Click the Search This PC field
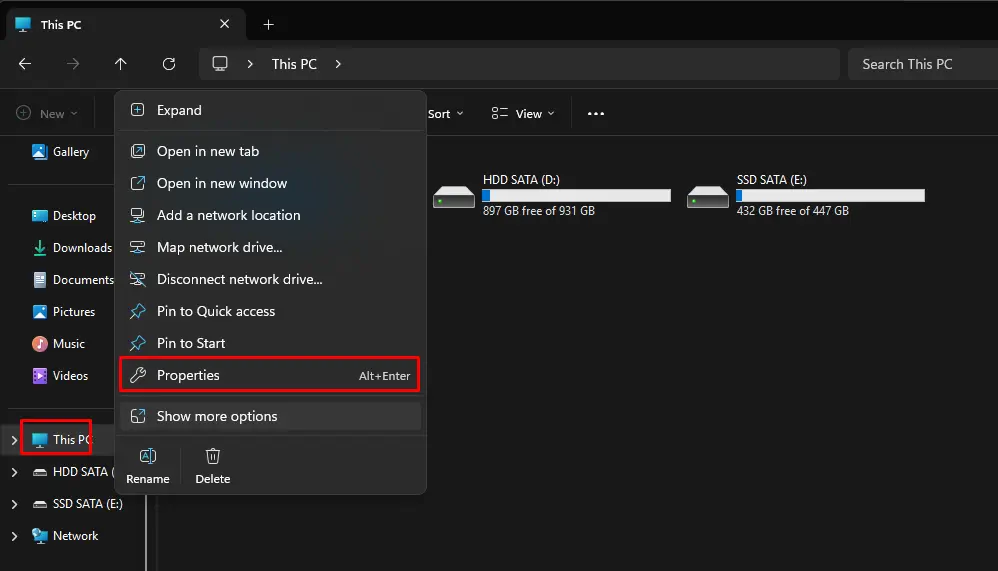The height and width of the screenshot is (571, 998). [x=923, y=64]
